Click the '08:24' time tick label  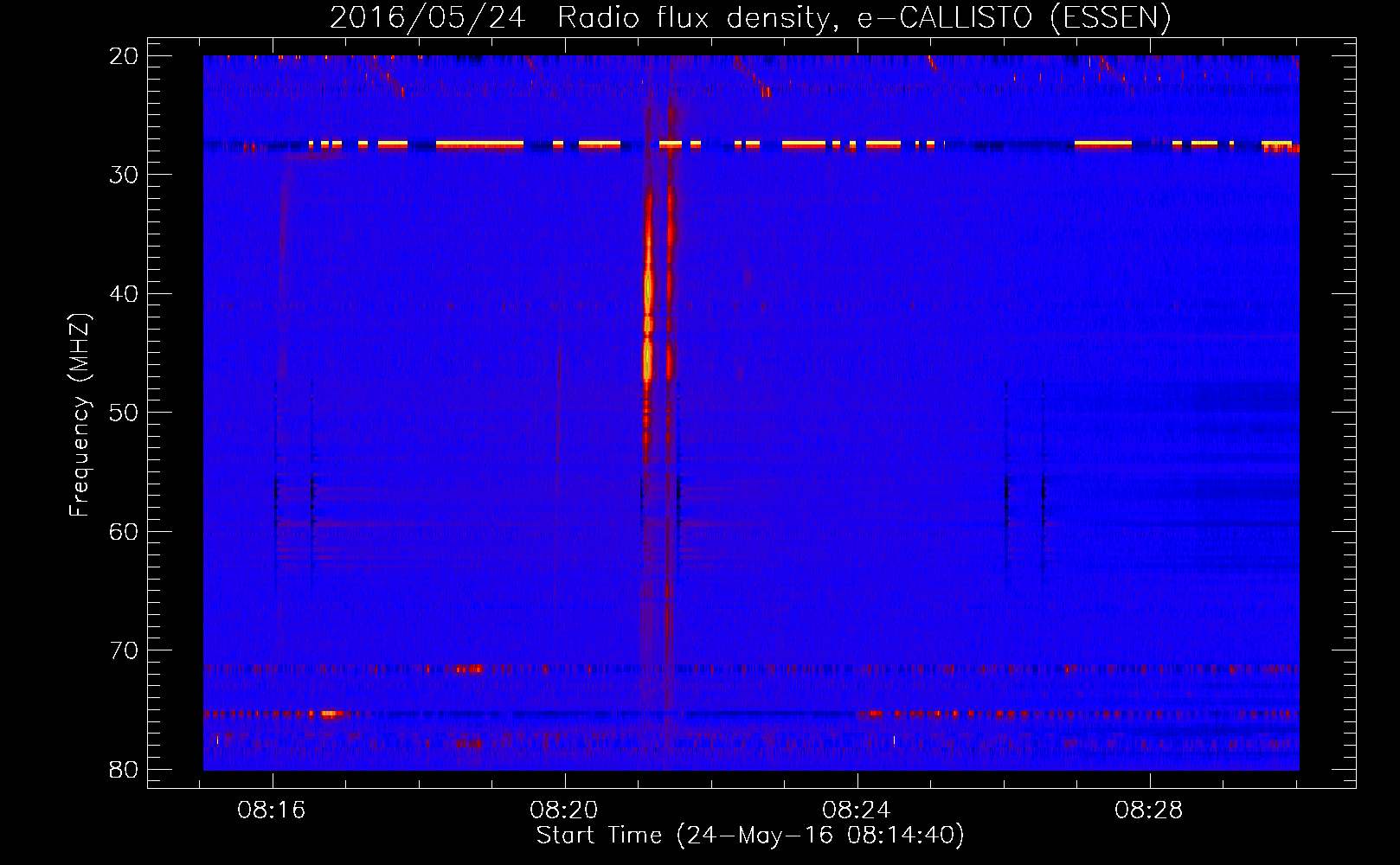point(857,811)
